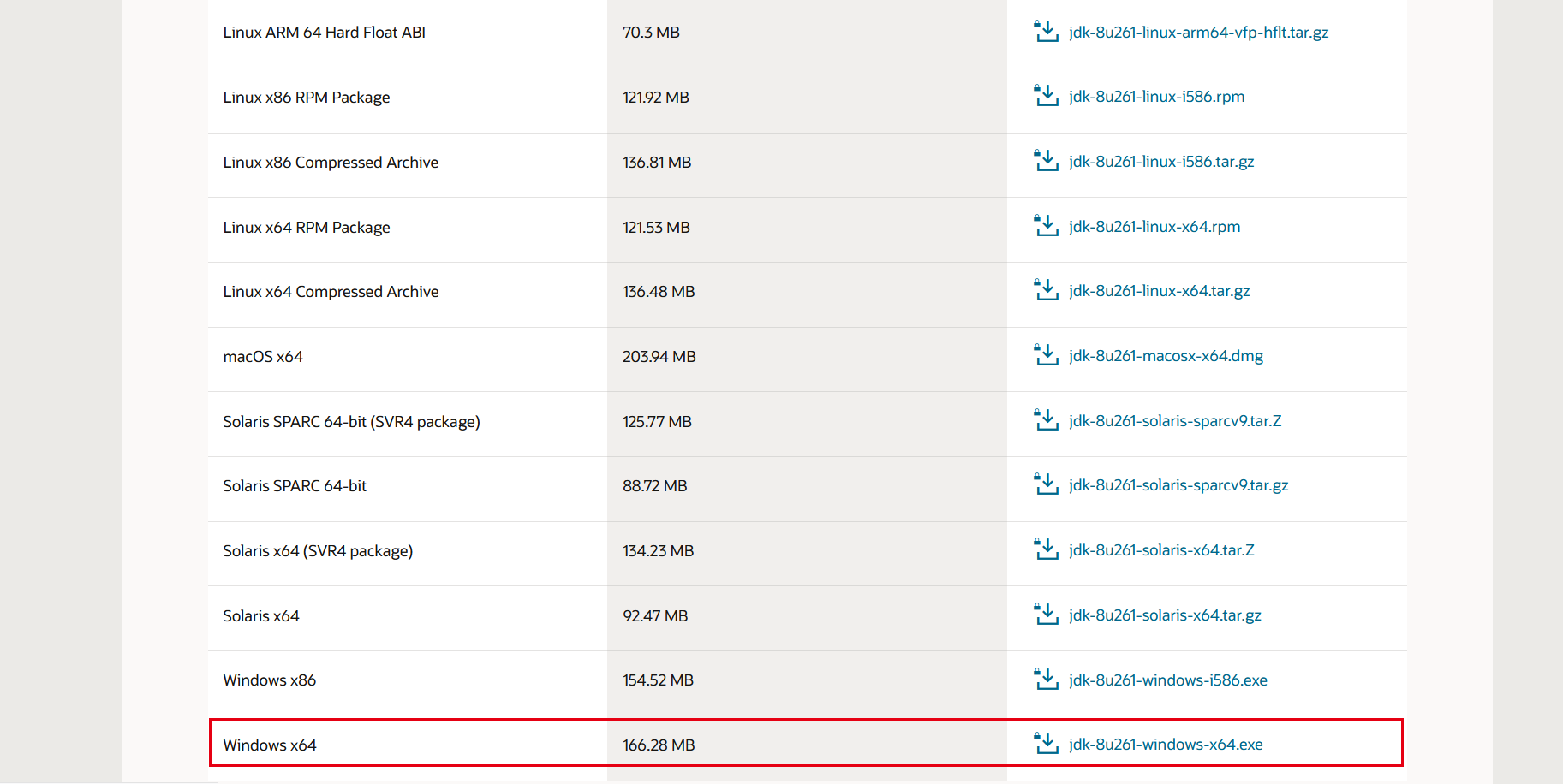Viewport: 1563px width, 784px height.
Task: Click jdk-8u261-linux-arm64-vfp-hflt.tar.gz link
Action: [x=1198, y=33]
